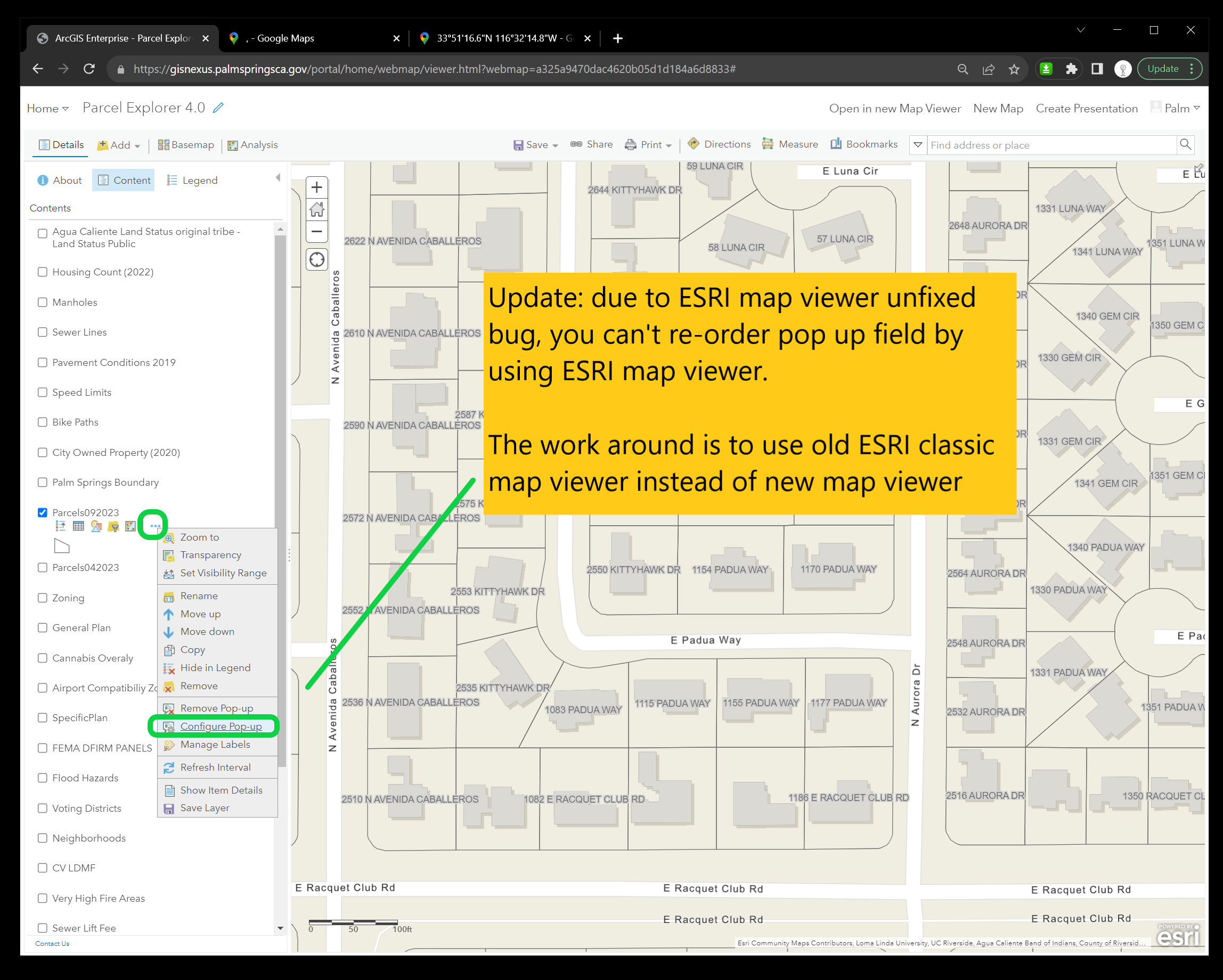1223x980 pixels.
Task: Change style of Parcels092023 layer
Action: [x=96, y=526]
